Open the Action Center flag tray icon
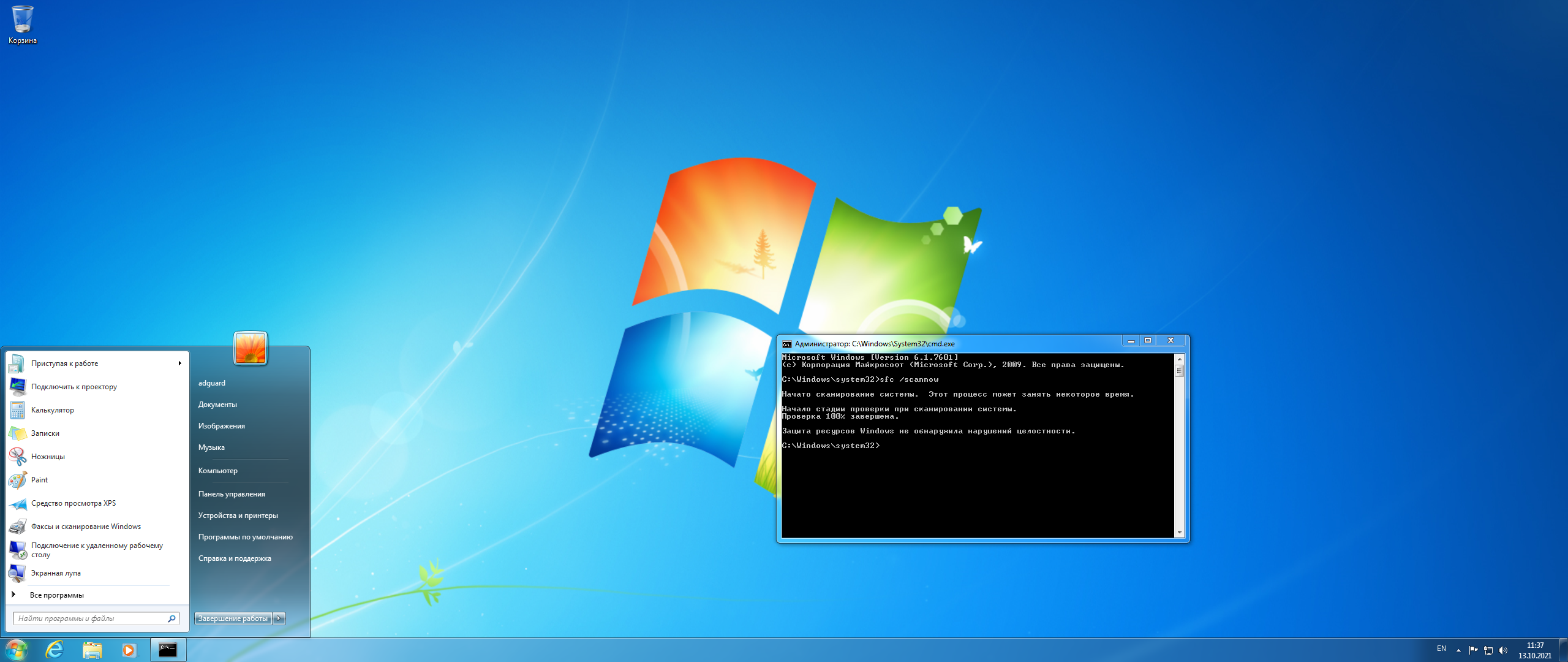The height and width of the screenshot is (662, 1568). pos(1473,650)
